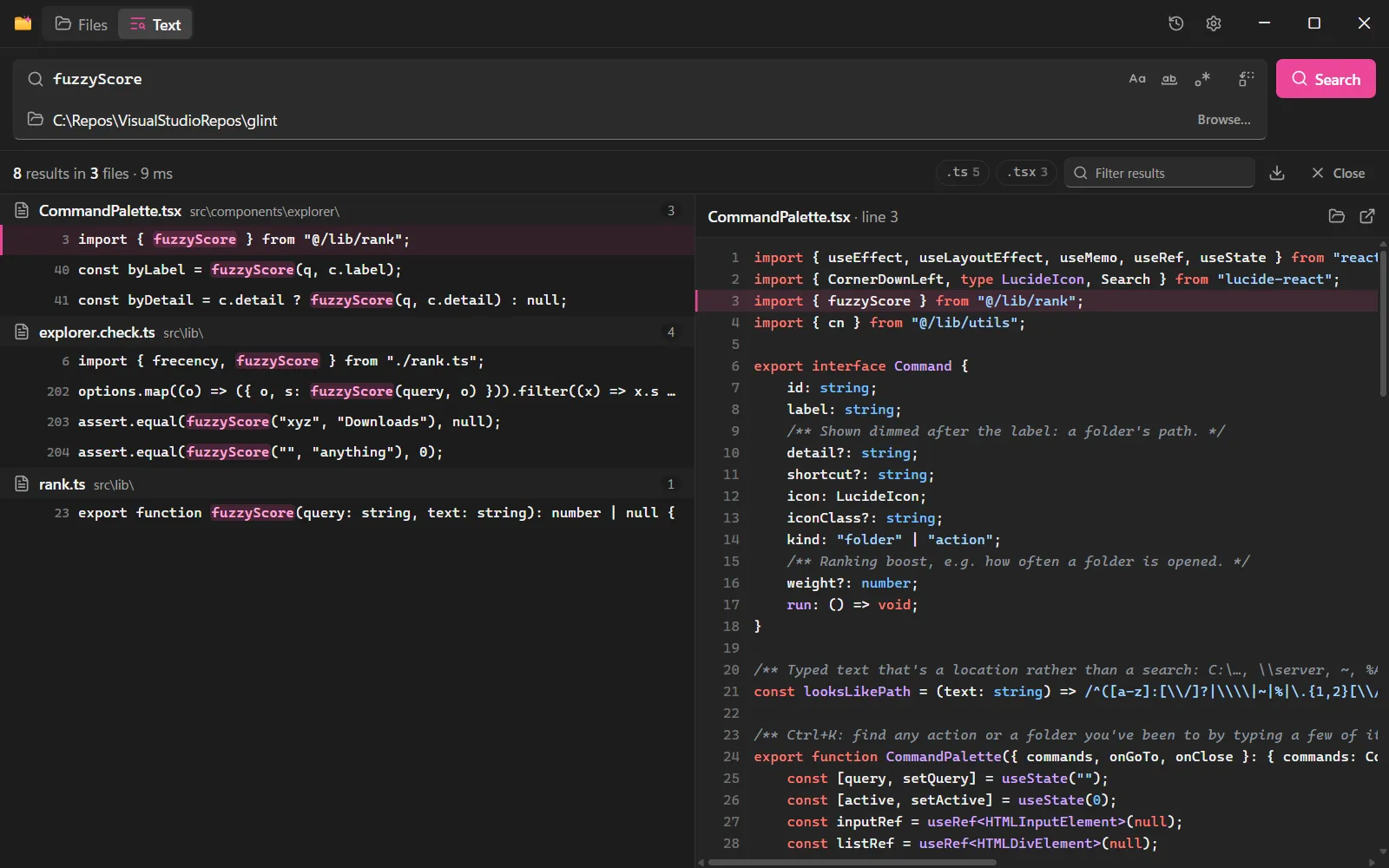
Task: Open result line 23 export function fuzzyScore
Action: (x=347, y=513)
